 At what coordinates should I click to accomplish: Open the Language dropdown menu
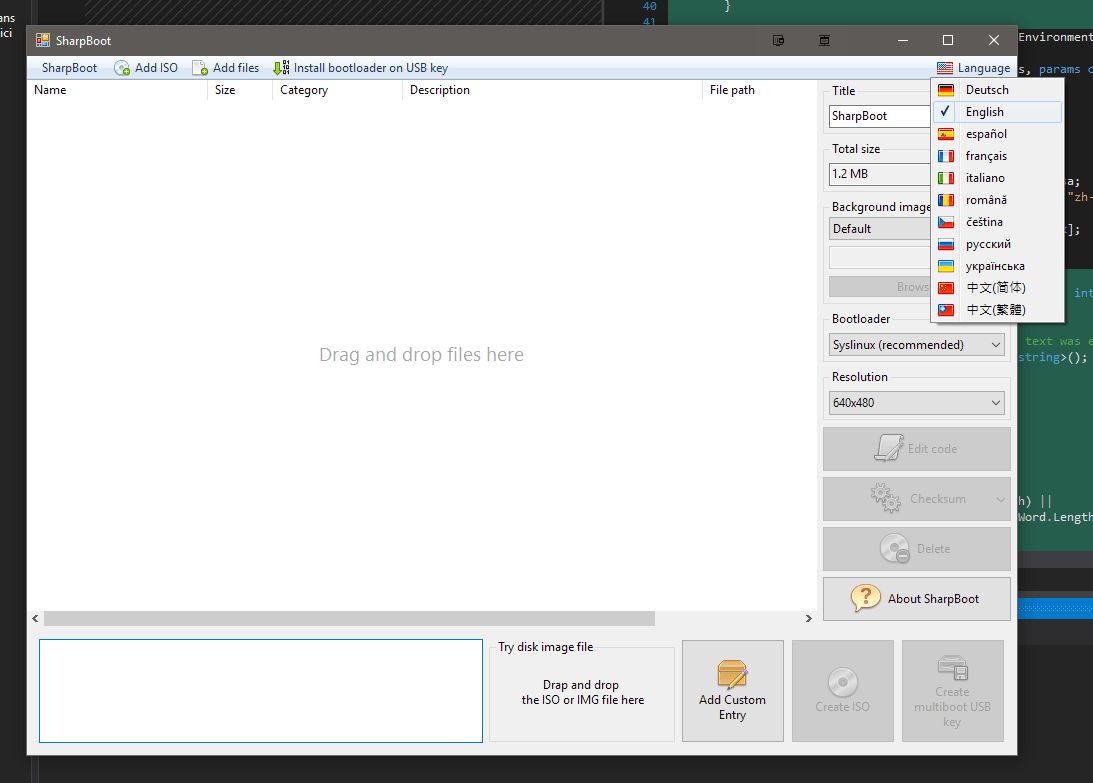pyautogui.click(x=974, y=68)
